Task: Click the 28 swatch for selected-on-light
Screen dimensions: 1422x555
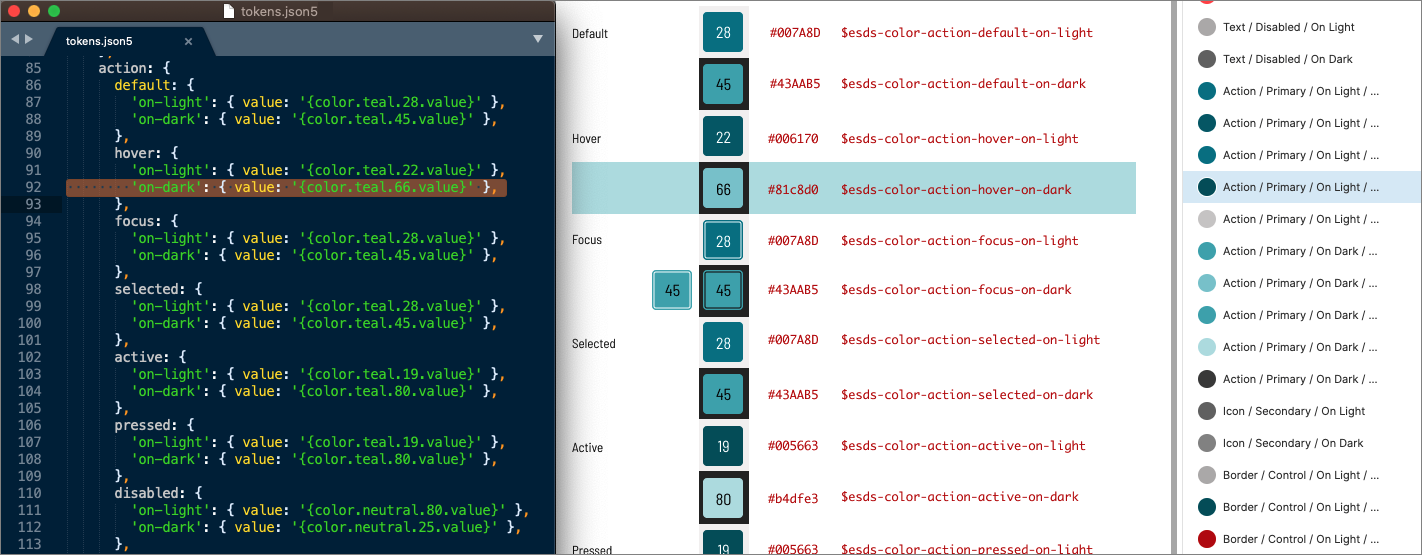Action: click(x=723, y=342)
